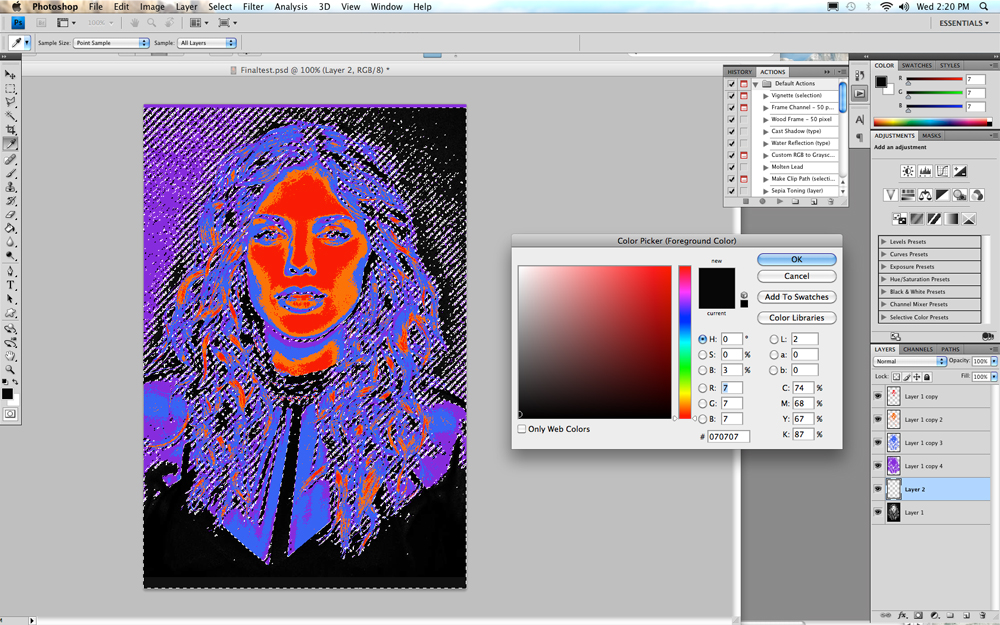This screenshot has width=1000, height=625.
Task: Delete layer using Layers panel trash icon
Action: click(x=982, y=615)
